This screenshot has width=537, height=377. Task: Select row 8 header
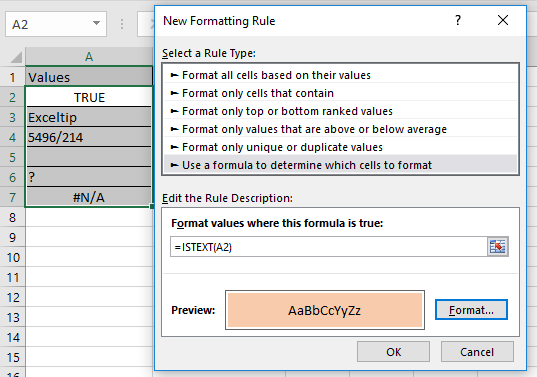[13, 217]
